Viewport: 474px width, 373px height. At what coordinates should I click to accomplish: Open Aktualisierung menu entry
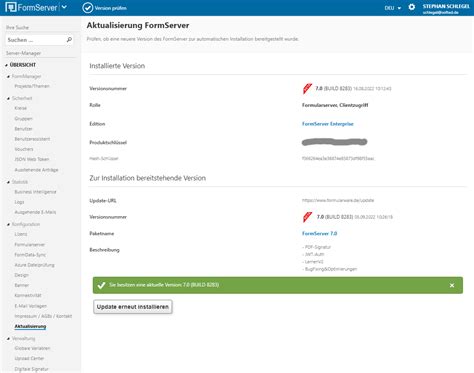pyautogui.click(x=30, y=326)
